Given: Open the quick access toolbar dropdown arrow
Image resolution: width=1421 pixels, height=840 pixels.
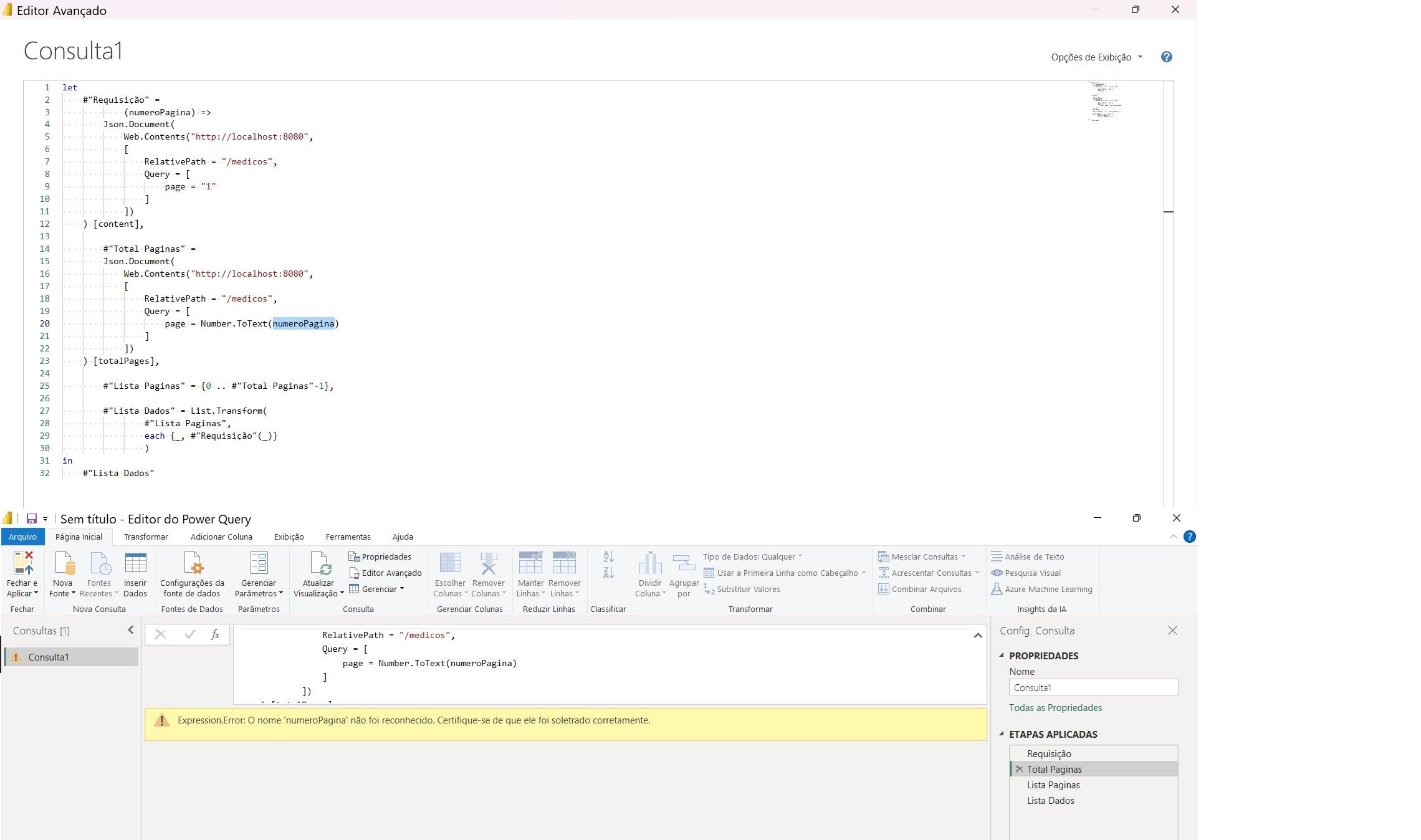Looking at the screenshot, I should (x=45, y=519).
